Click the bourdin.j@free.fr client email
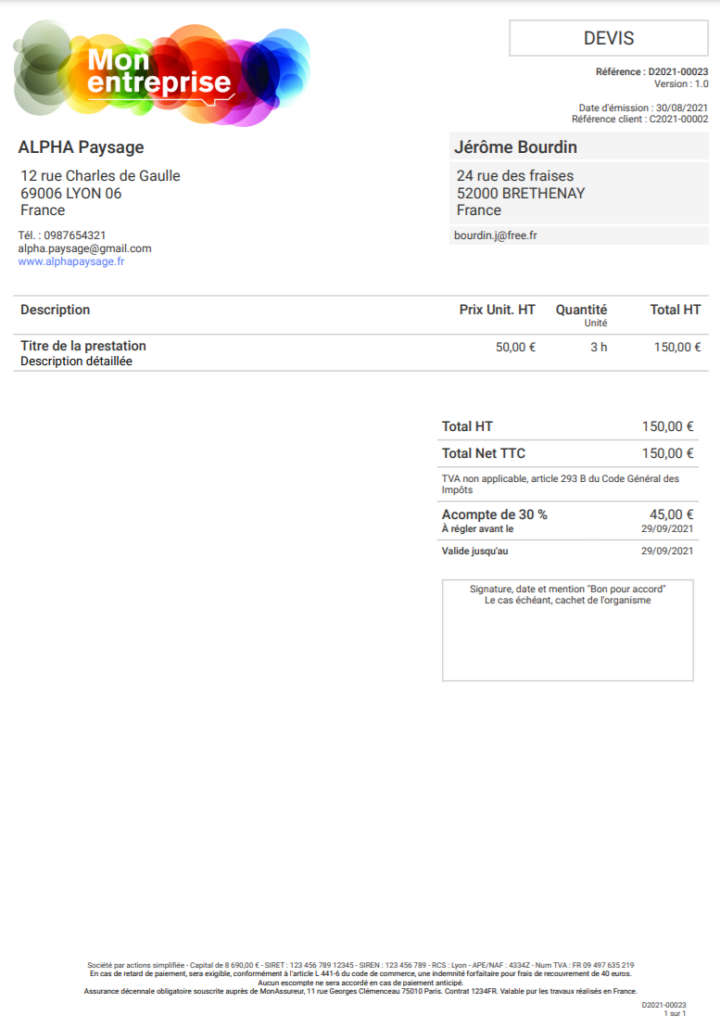The height and width of the screenshot is (1028, 720). 497,236
